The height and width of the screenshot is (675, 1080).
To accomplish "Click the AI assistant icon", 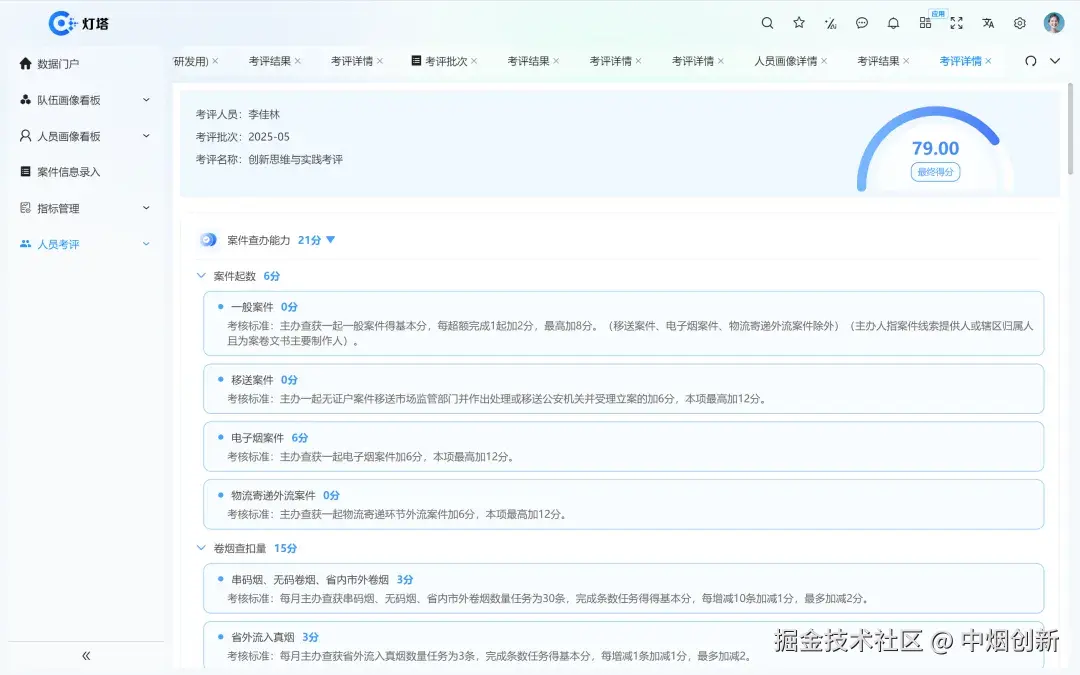I will click(x=829, y=22).
